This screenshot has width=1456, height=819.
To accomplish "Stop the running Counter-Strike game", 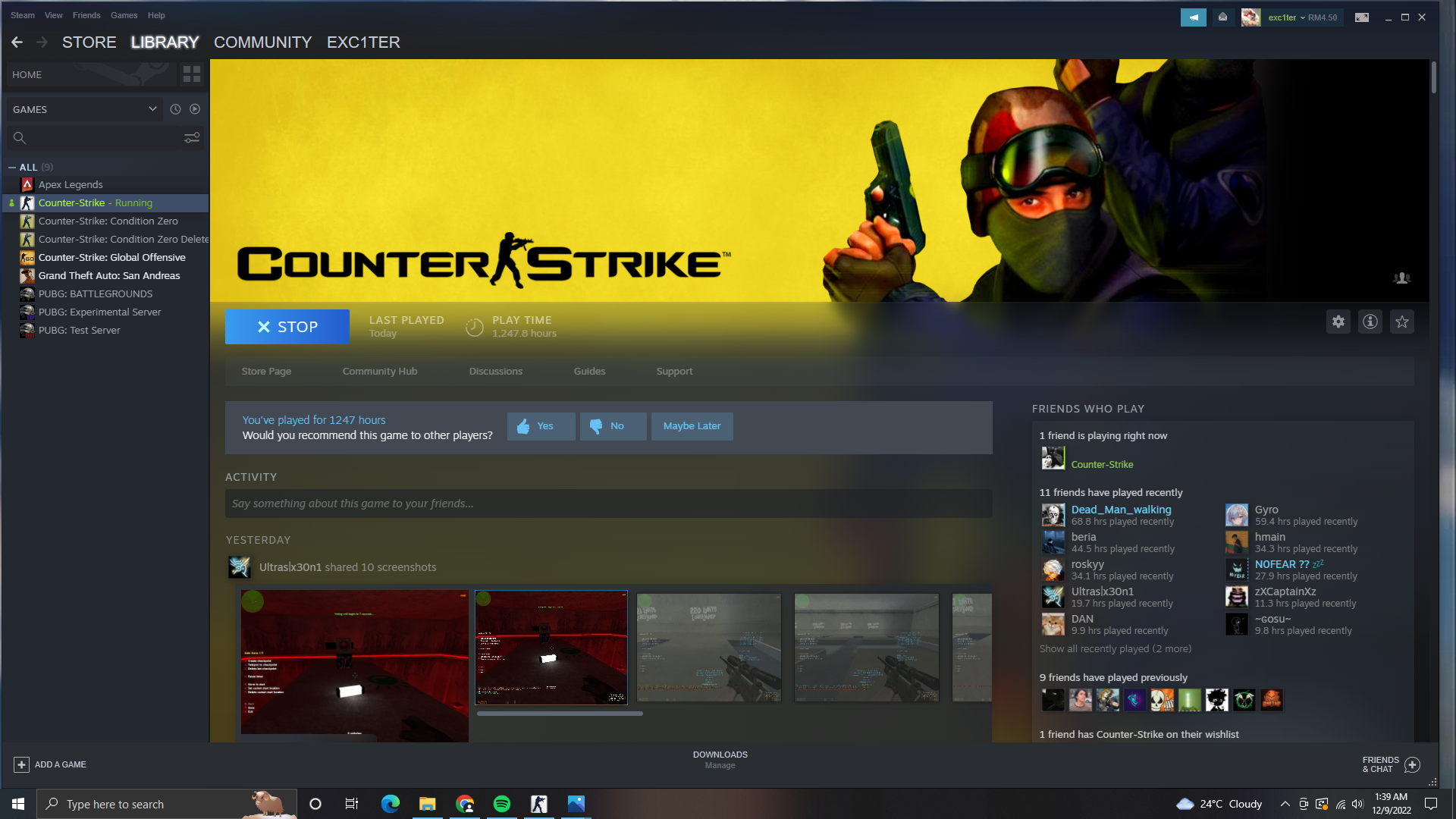I will point(287,327).
